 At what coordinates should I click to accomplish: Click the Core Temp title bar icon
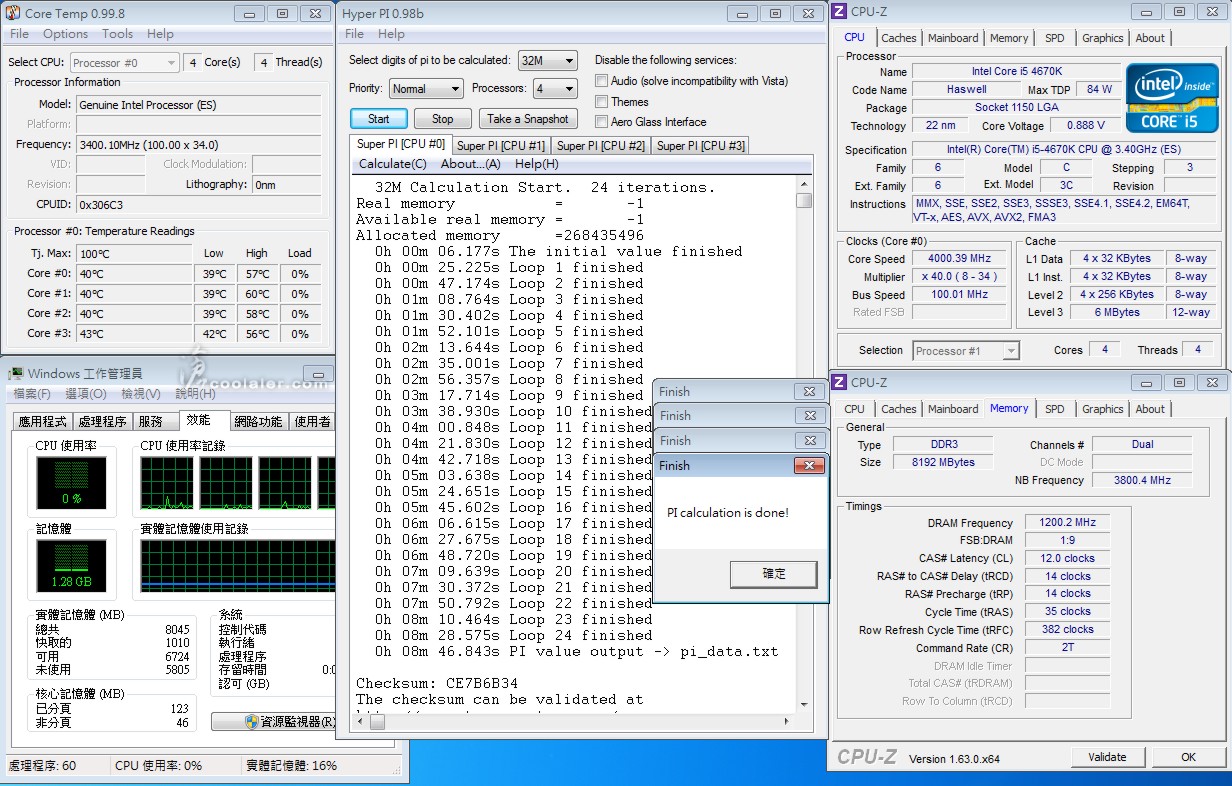point(13,13)
